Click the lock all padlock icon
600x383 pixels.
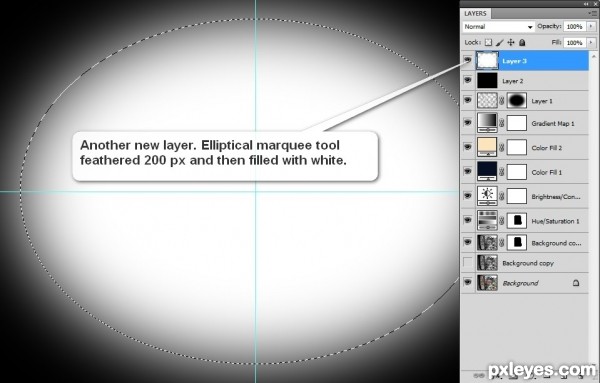click(x=522, y=42)
